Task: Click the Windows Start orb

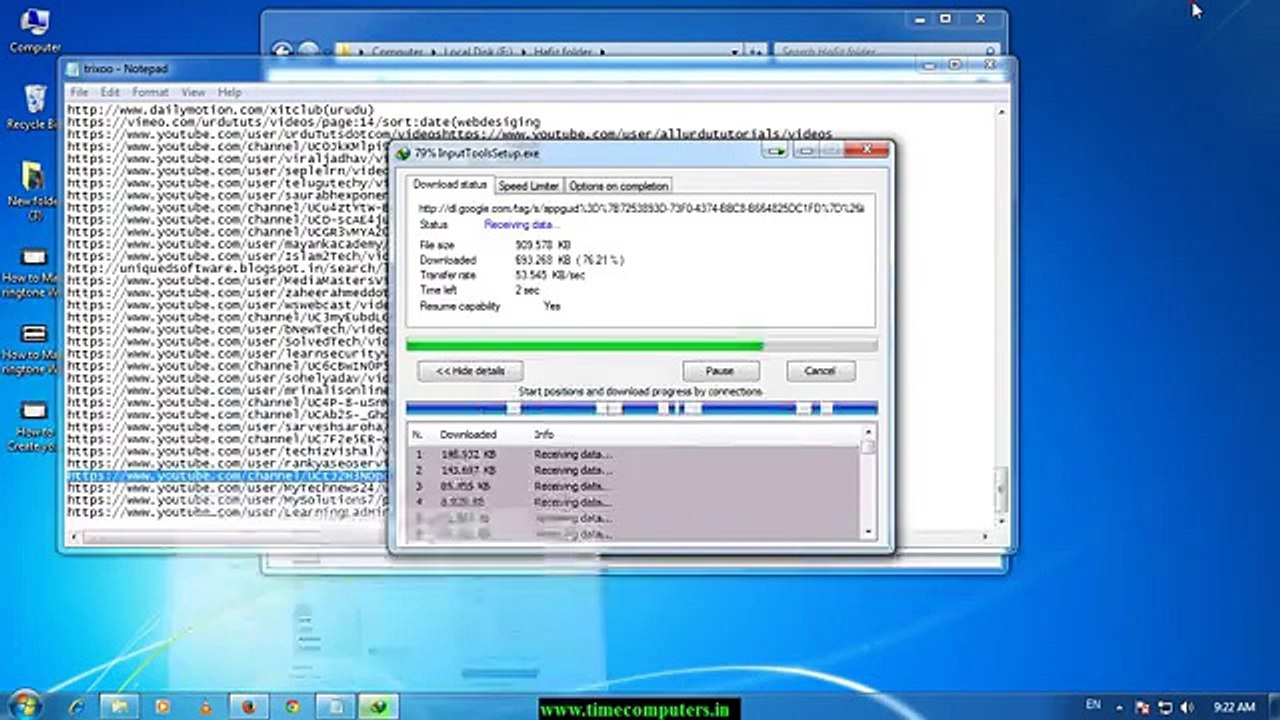Action: tap(24, 704)
